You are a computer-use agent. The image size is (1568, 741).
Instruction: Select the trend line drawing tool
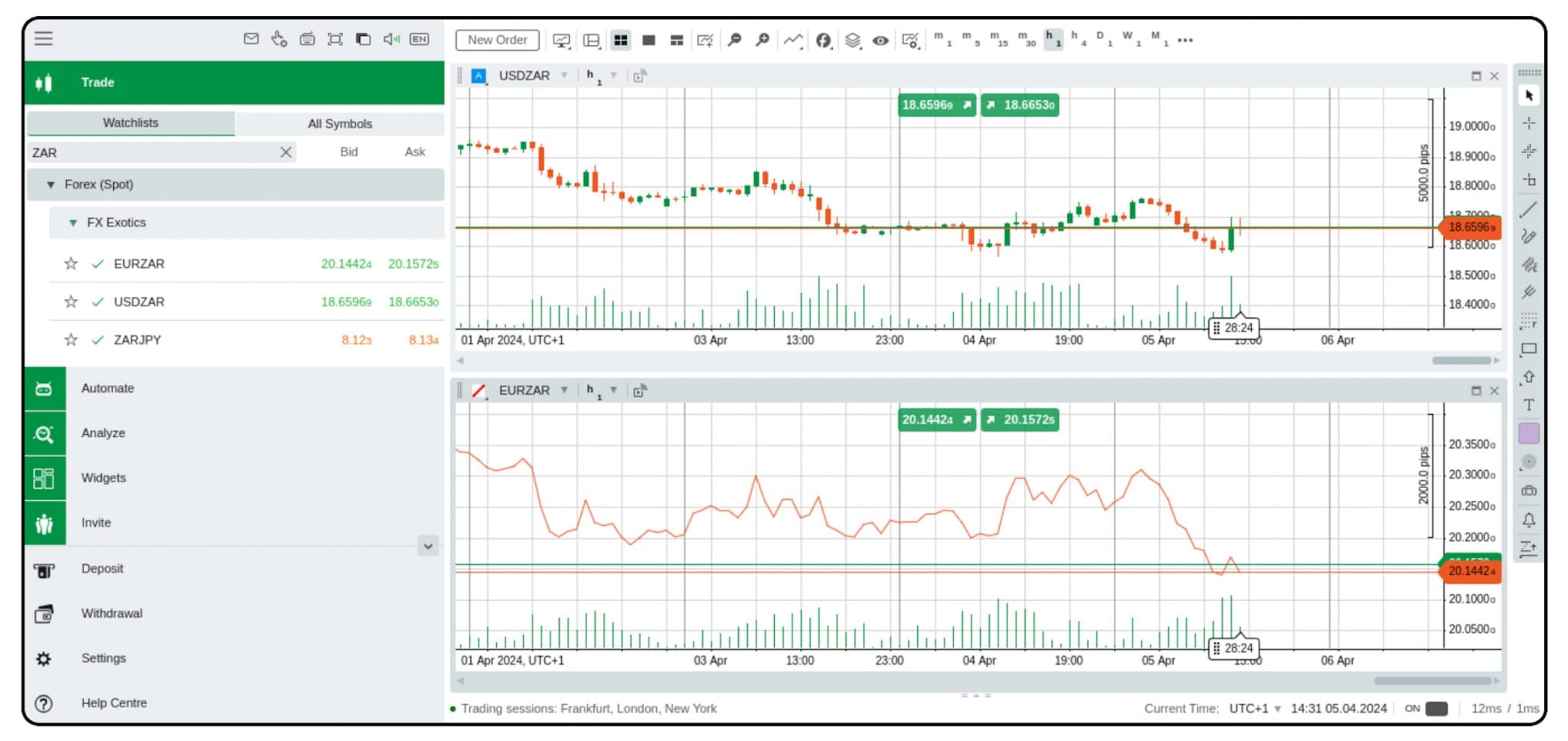(1529, 209)
